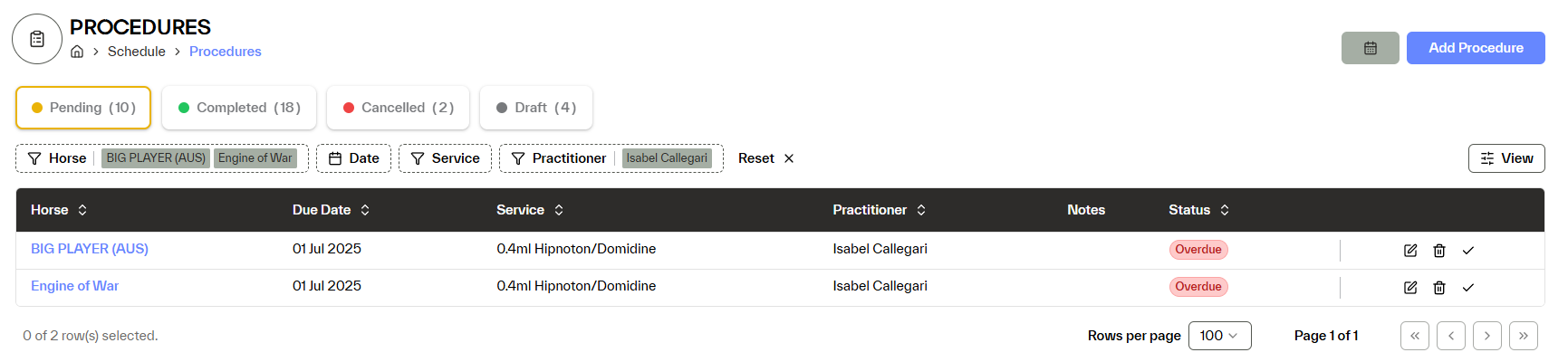Open the Engine of War horse link
Image resolution: width=1568 pixels, height=362 pixels.
[75, 286]
